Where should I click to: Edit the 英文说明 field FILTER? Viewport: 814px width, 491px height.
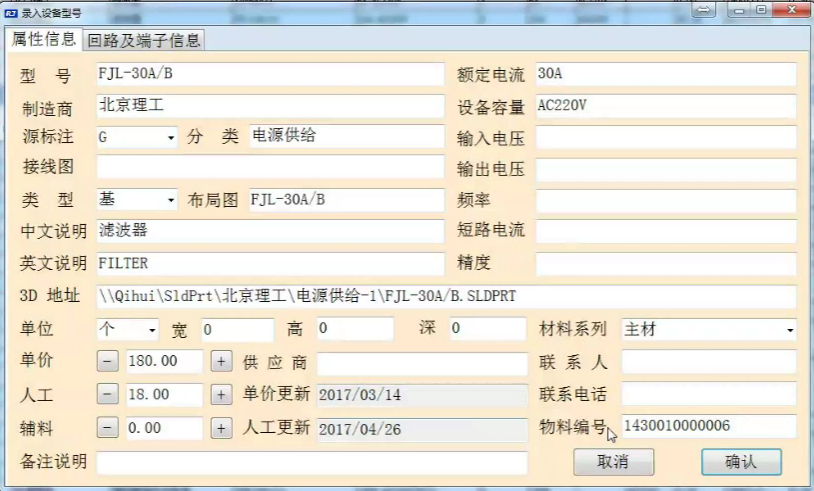click(x=270, y=264)
